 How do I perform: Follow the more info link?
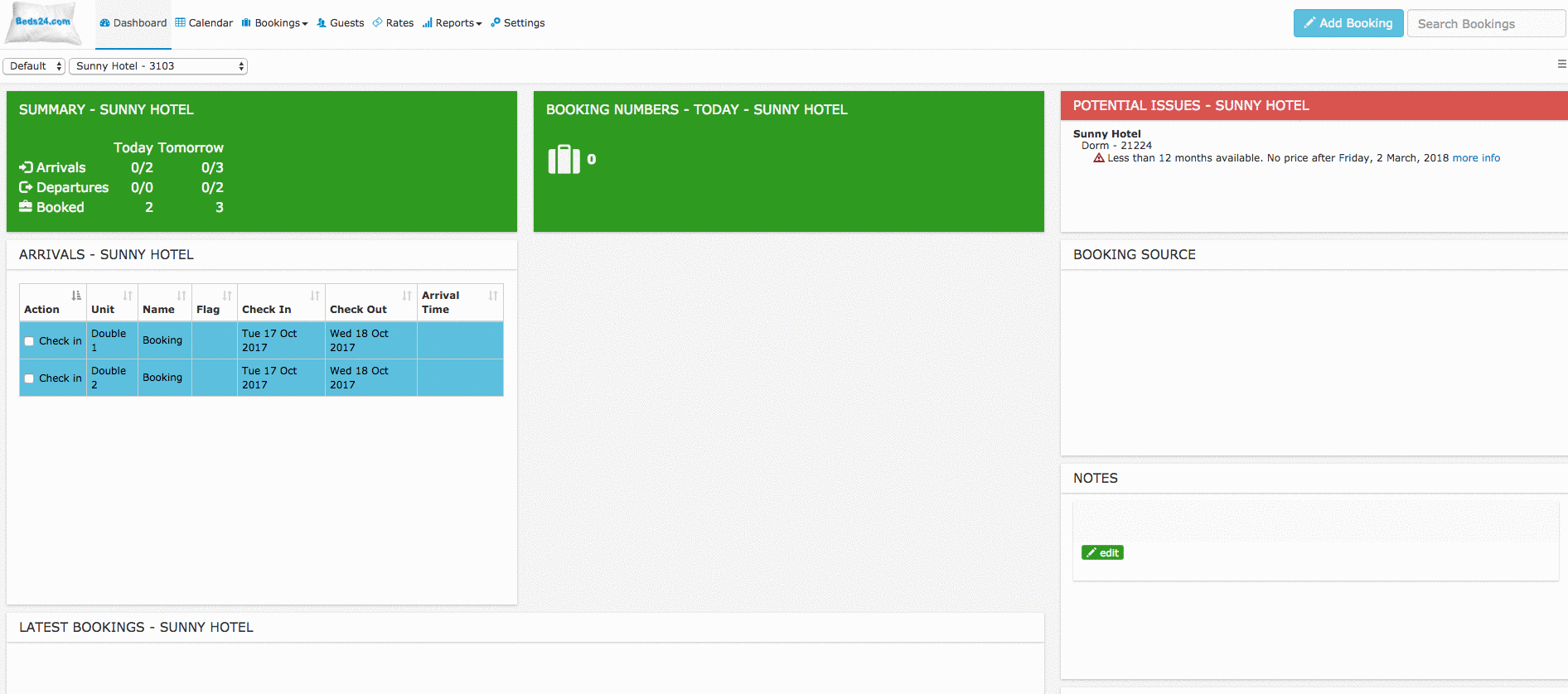coord(1476,158)
